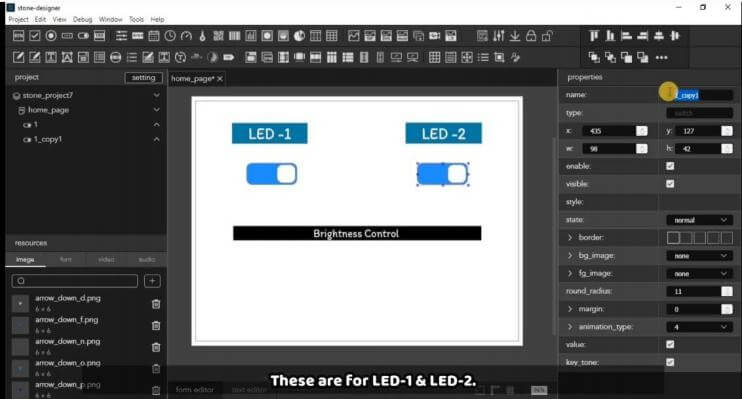This screenshot has height=399, width=742.
Task: Collapse the home_page tree node
Action: tap(157, 110)
